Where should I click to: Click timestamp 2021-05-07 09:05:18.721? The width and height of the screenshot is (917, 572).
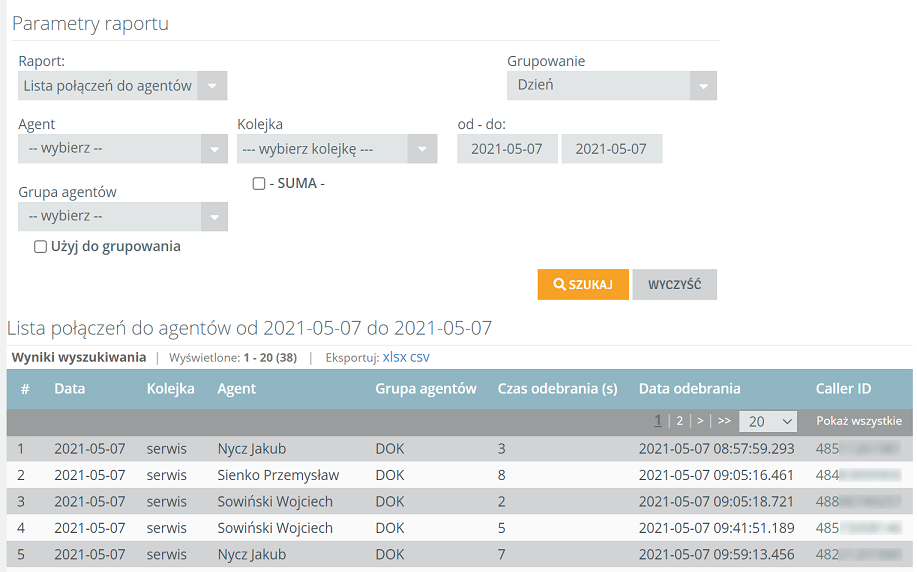pyautogui.click(x=716, y=501)
